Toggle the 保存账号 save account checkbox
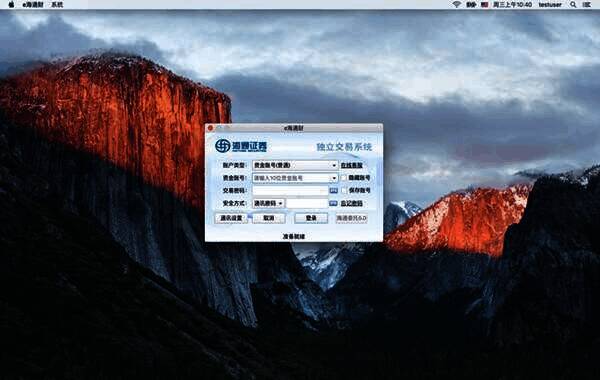 344,191
